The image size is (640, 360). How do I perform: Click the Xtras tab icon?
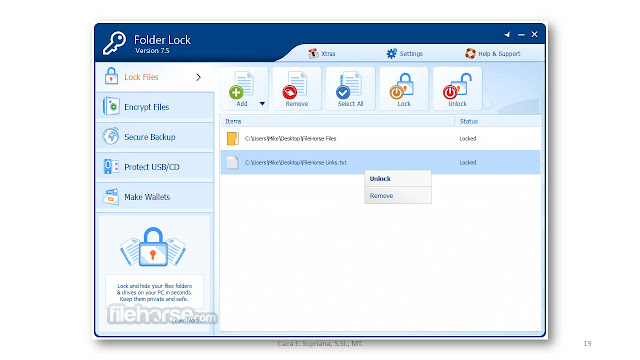pos(313,53)
